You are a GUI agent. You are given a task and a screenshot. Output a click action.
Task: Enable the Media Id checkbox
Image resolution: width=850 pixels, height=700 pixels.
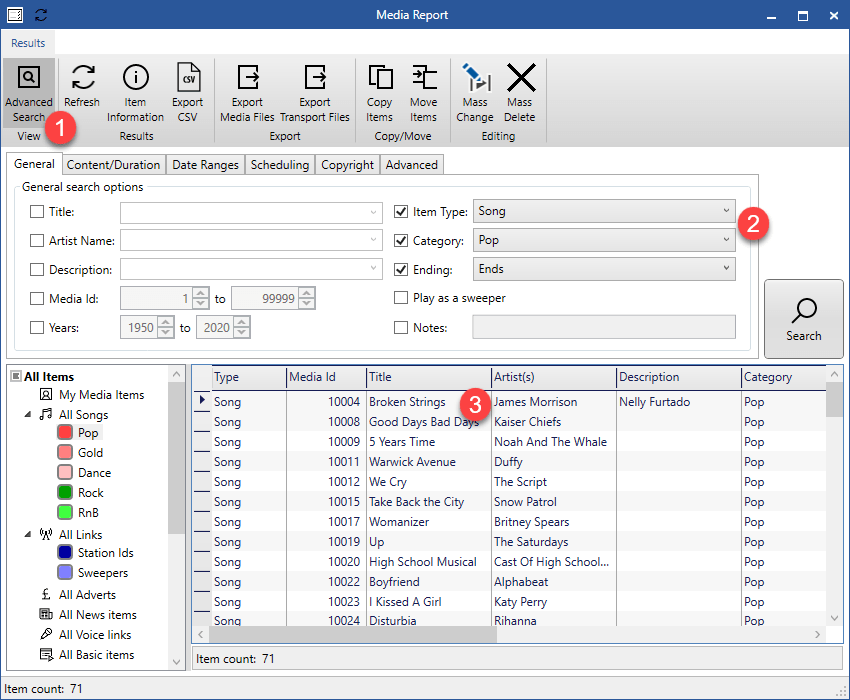tap(37, 298)
